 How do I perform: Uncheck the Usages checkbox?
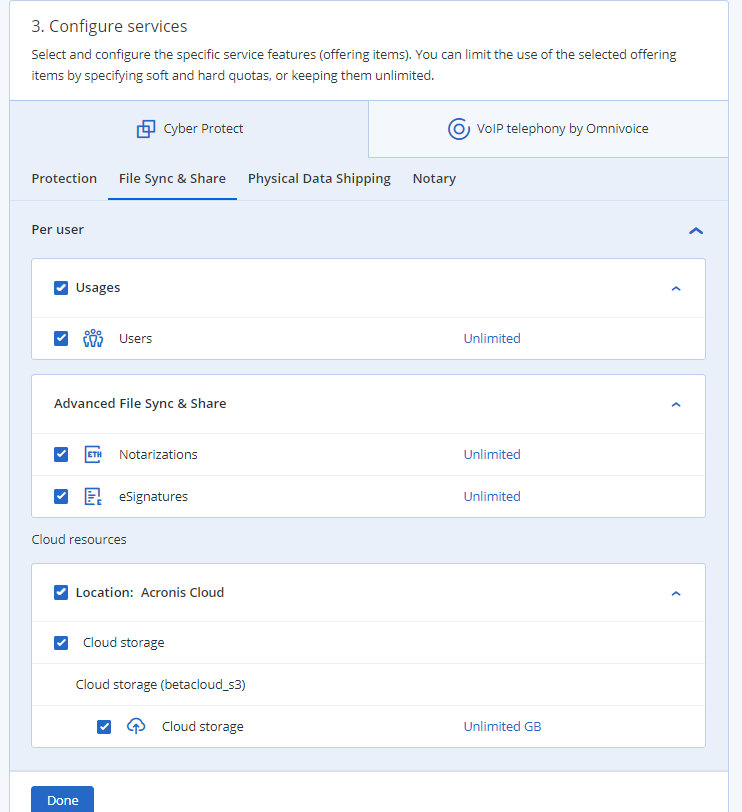(61, 288)
